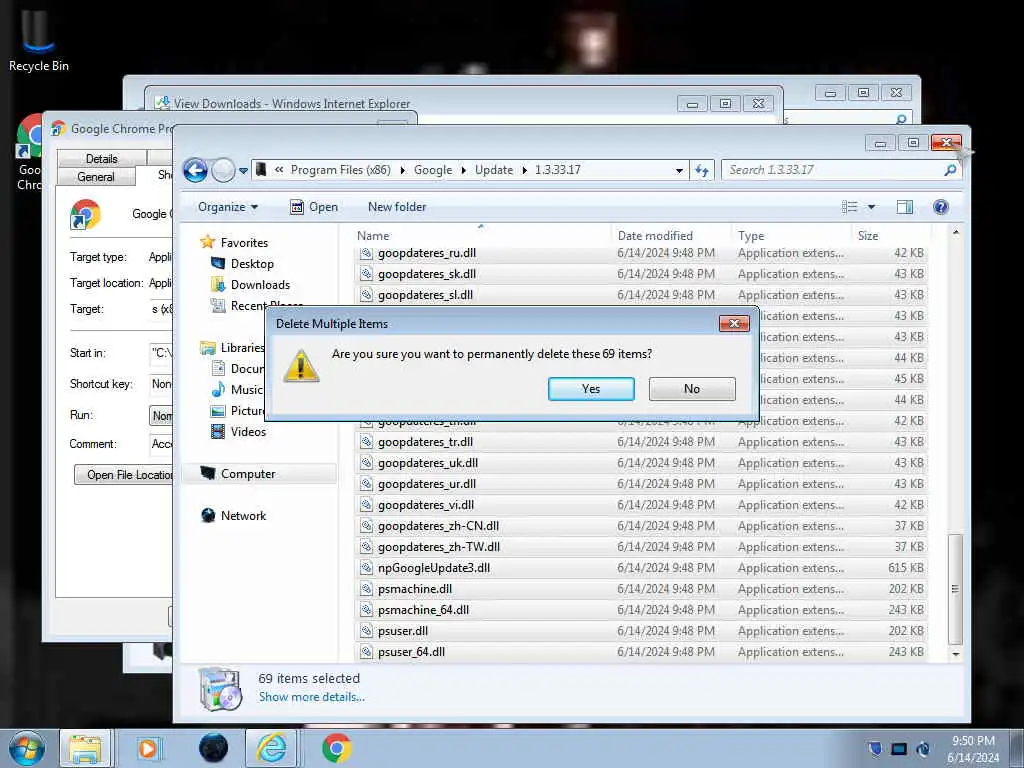Open the Windows Start menu
This screenshot has height=768, width=1024.
[x=26, y=748]
